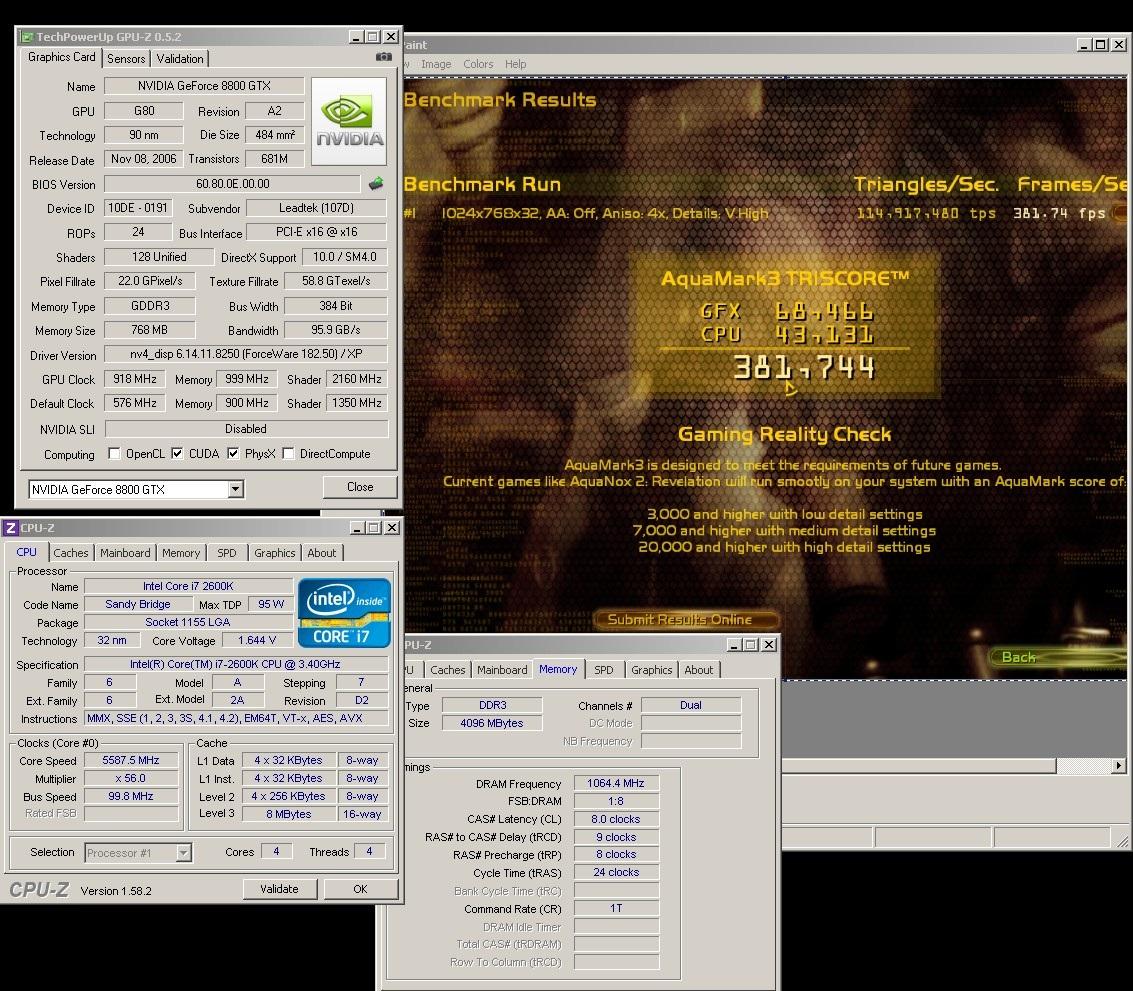Click the Paint horizontal scrollbar track
1133x991 pixels.
1084,765
